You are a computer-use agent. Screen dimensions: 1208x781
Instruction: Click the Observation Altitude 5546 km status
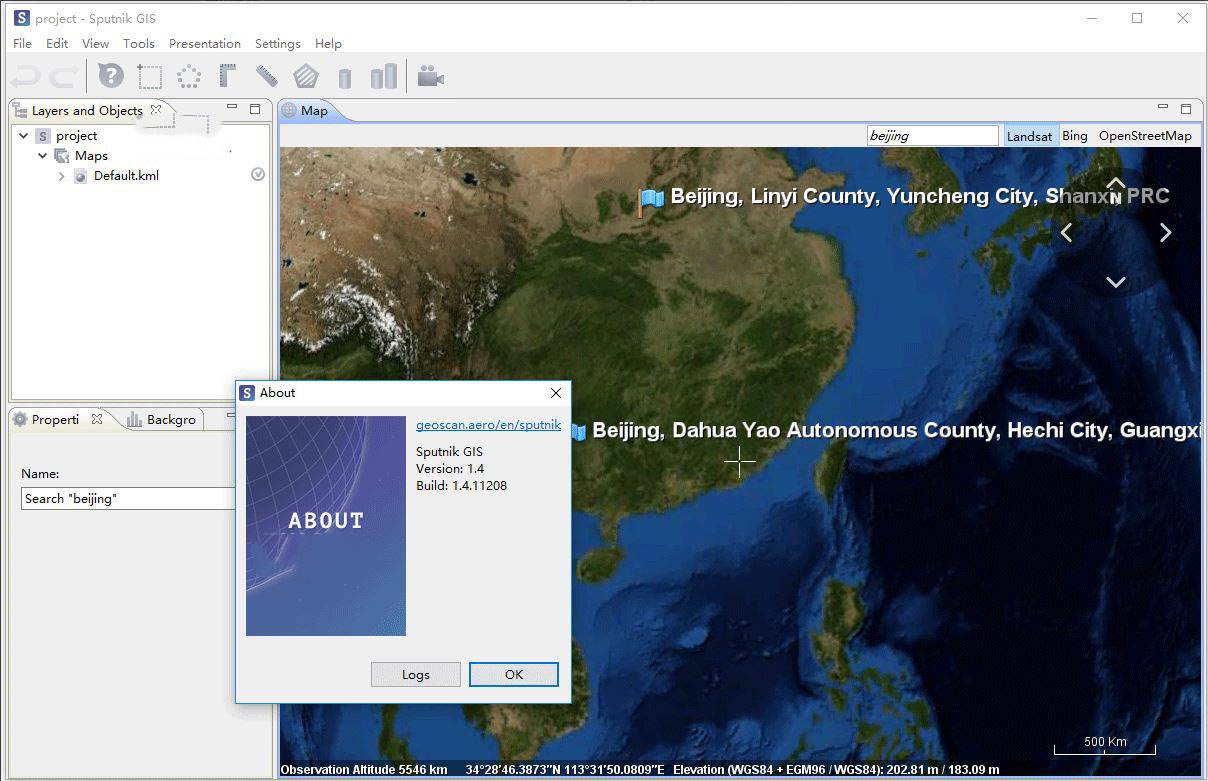(364, 770)
